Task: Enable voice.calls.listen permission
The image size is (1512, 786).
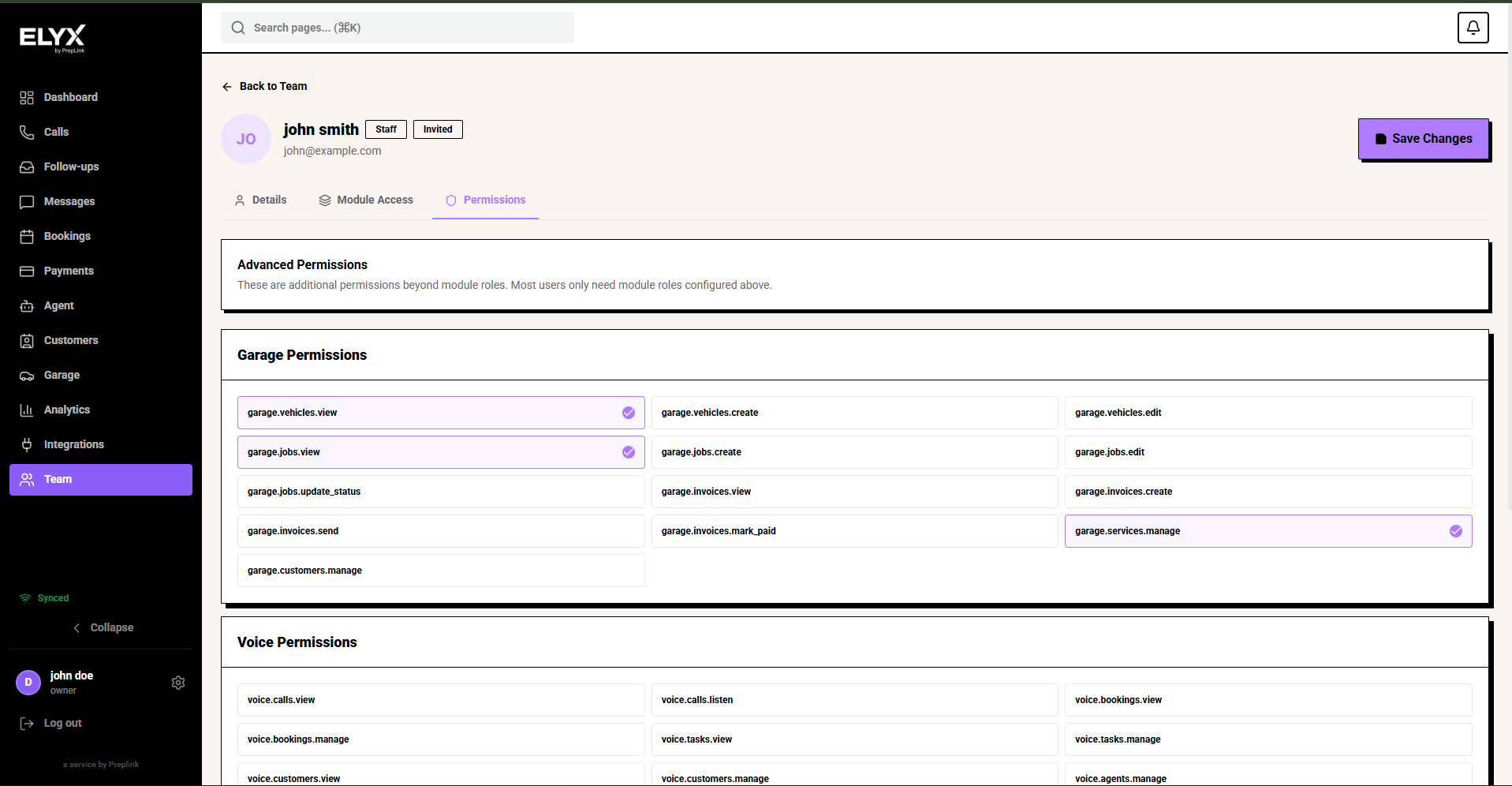Action: pos(854,700)
